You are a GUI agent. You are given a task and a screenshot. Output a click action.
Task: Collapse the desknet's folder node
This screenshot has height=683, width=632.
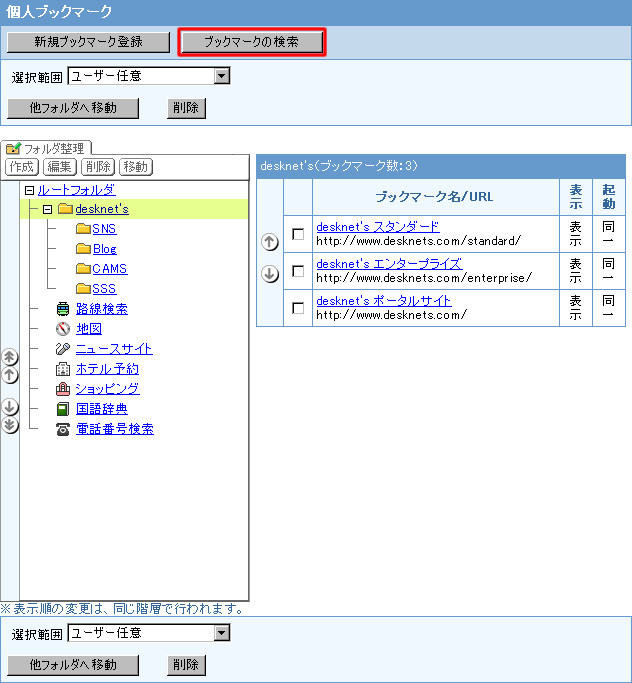point(47,209)
